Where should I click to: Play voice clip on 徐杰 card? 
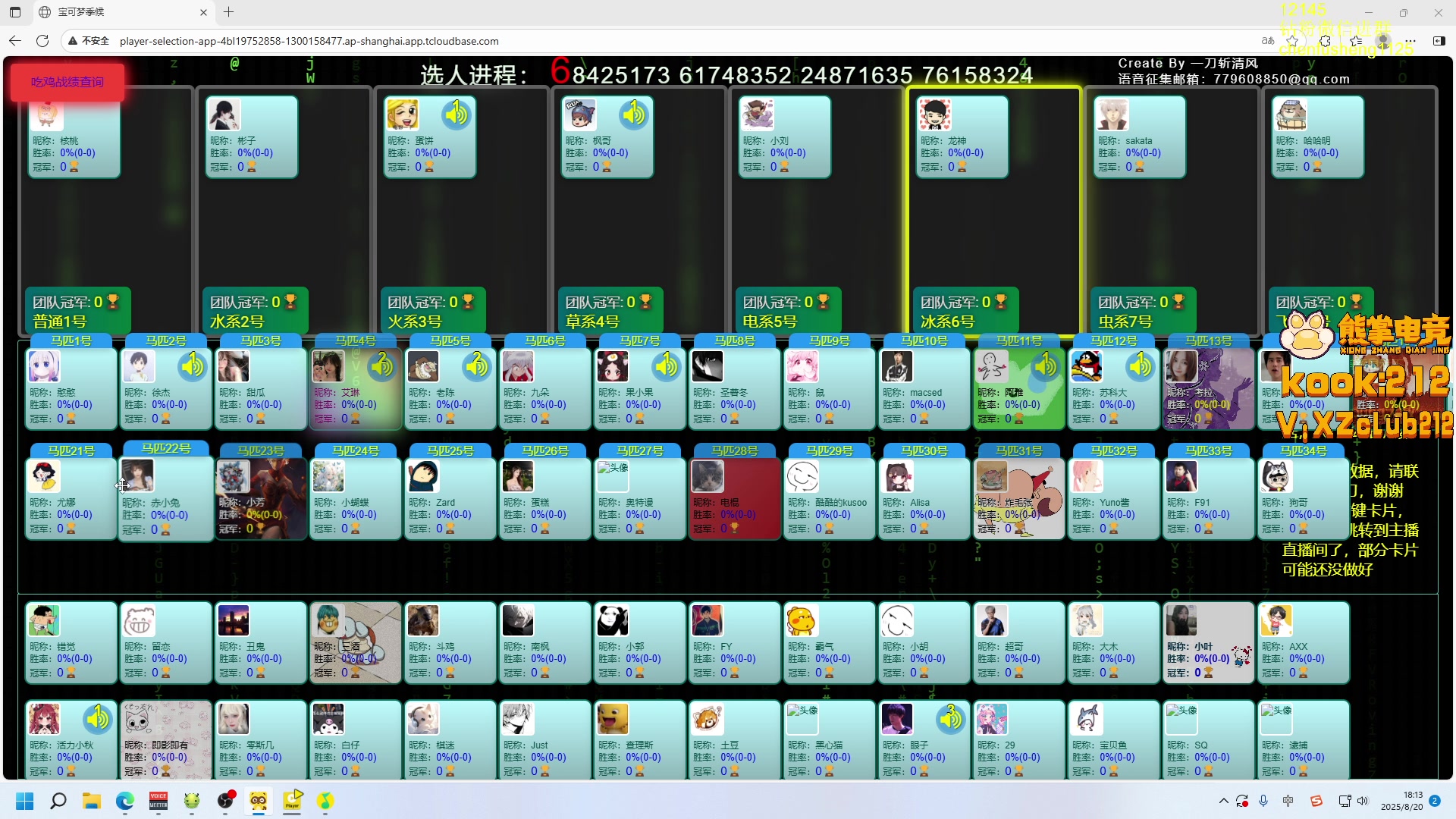coord(192,367)
